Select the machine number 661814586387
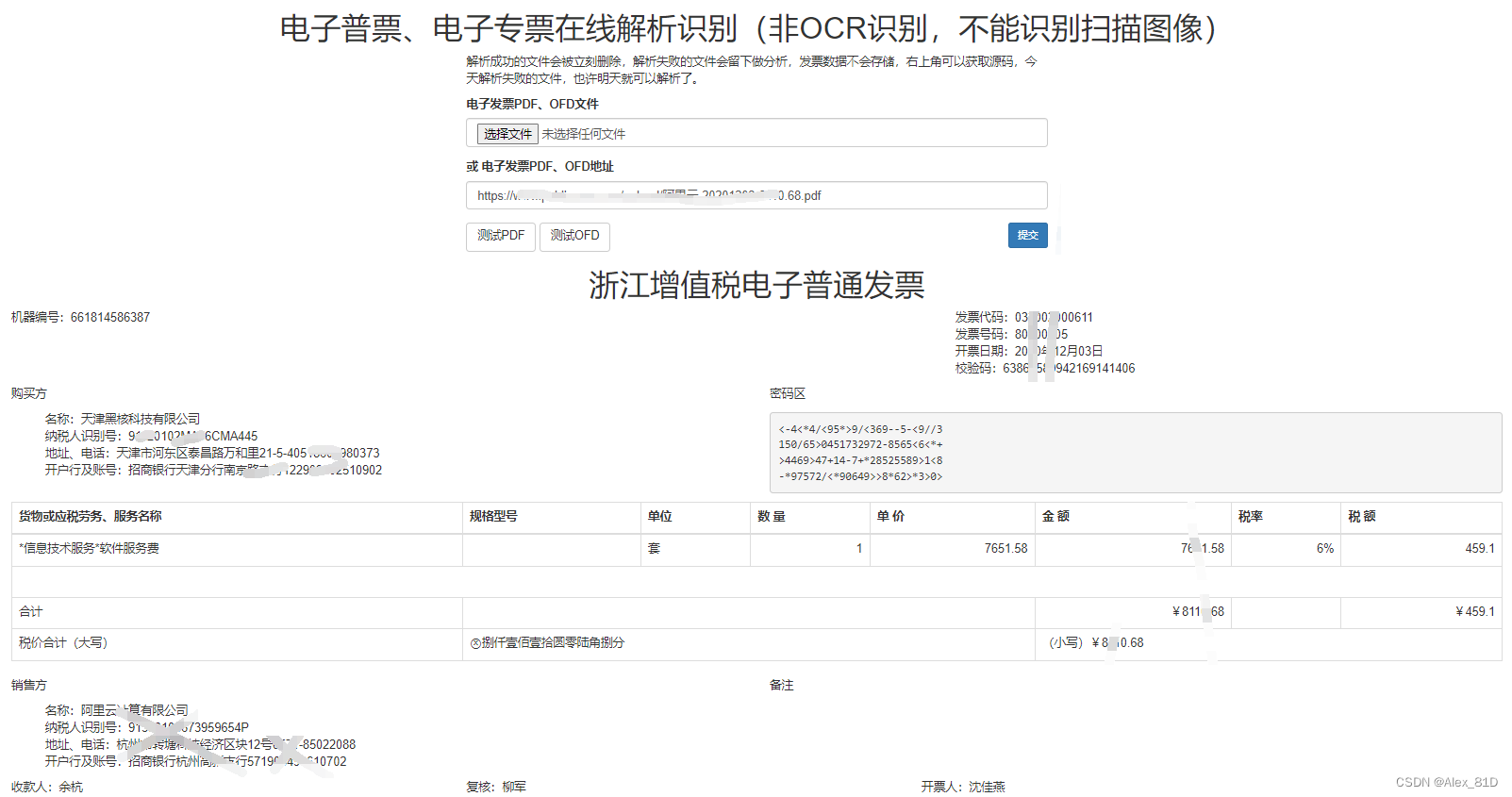 (x=110, y=317)
